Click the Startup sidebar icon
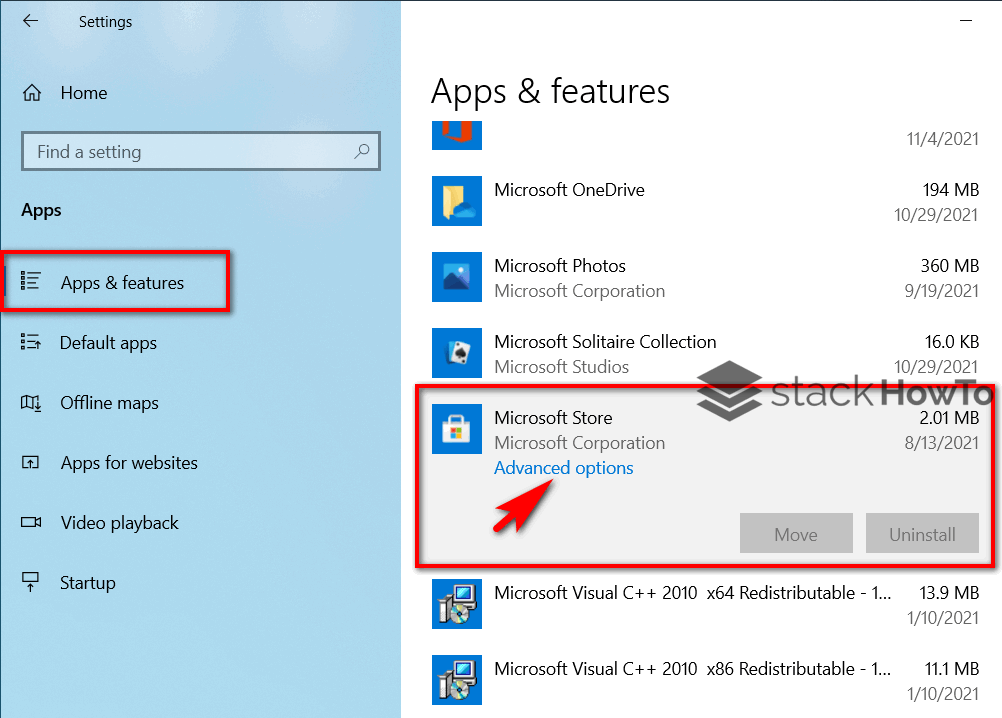This screenshot has width=1002, height=718. coord(31,582)
